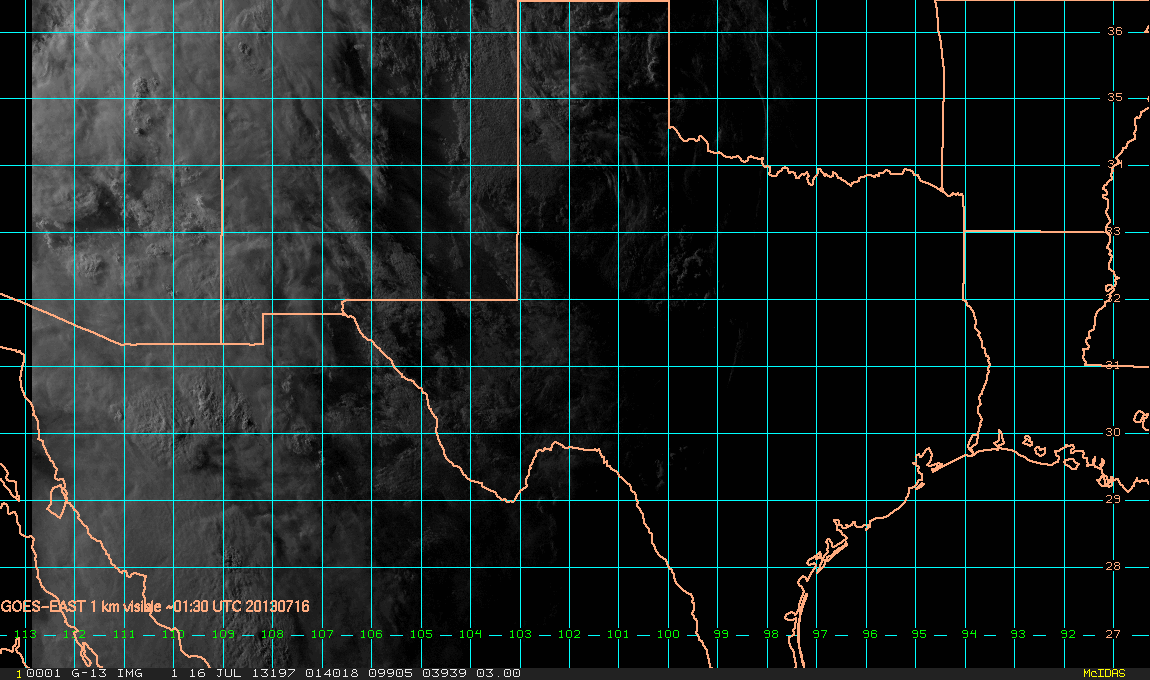Click longitude label 96
The width and height of the screenshot is (1150, 680).
pos(870,634)
